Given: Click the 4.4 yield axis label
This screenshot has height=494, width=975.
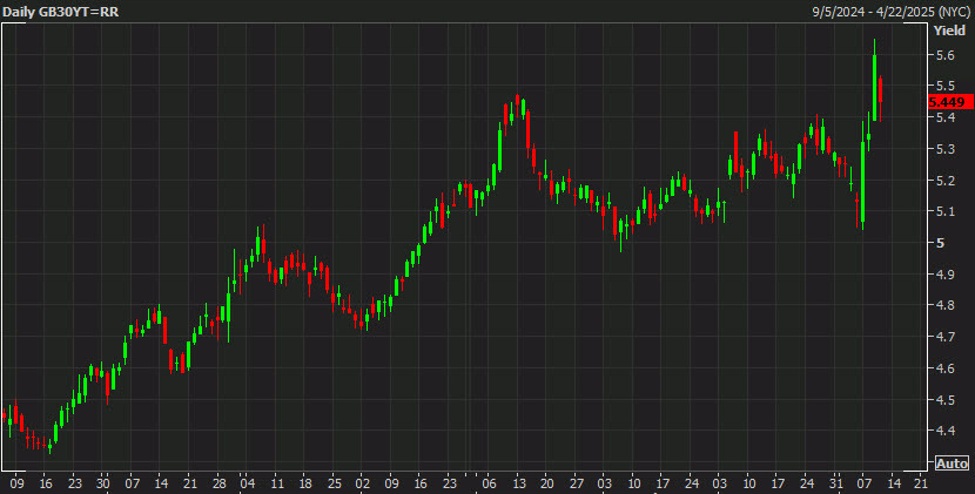Looking at the screenshot, I should pyautogui.click(x=943, y=432).
